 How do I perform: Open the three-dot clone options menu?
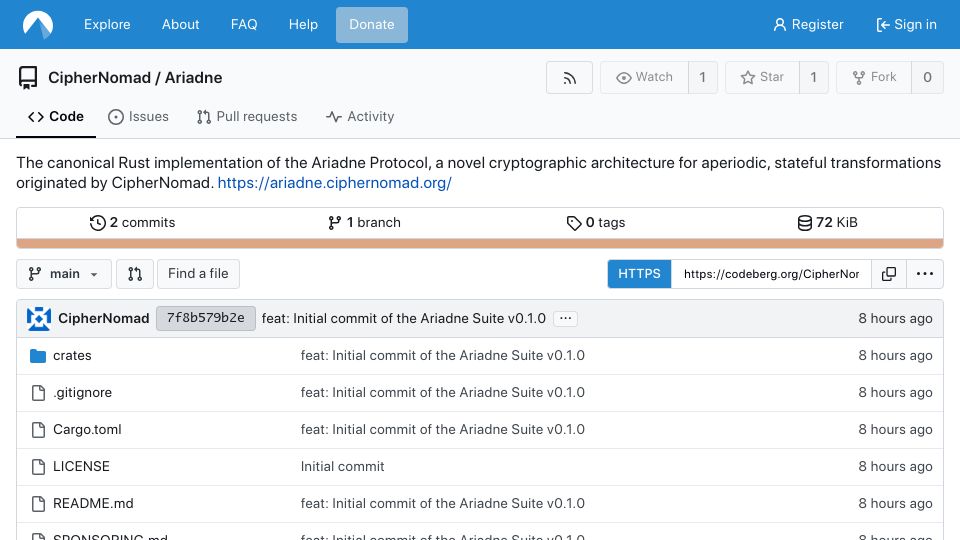[924, 274]
